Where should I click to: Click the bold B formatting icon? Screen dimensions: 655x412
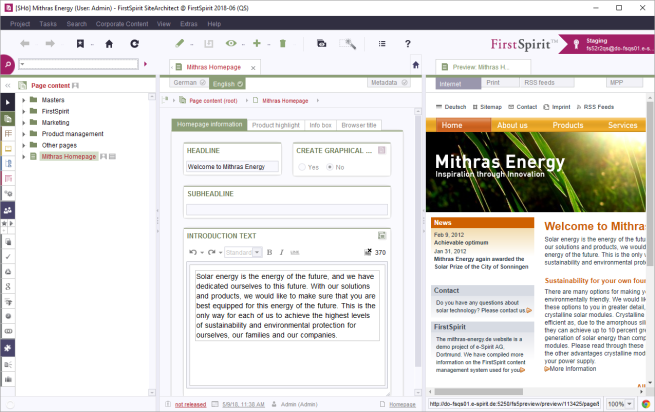tap(269, 252)
